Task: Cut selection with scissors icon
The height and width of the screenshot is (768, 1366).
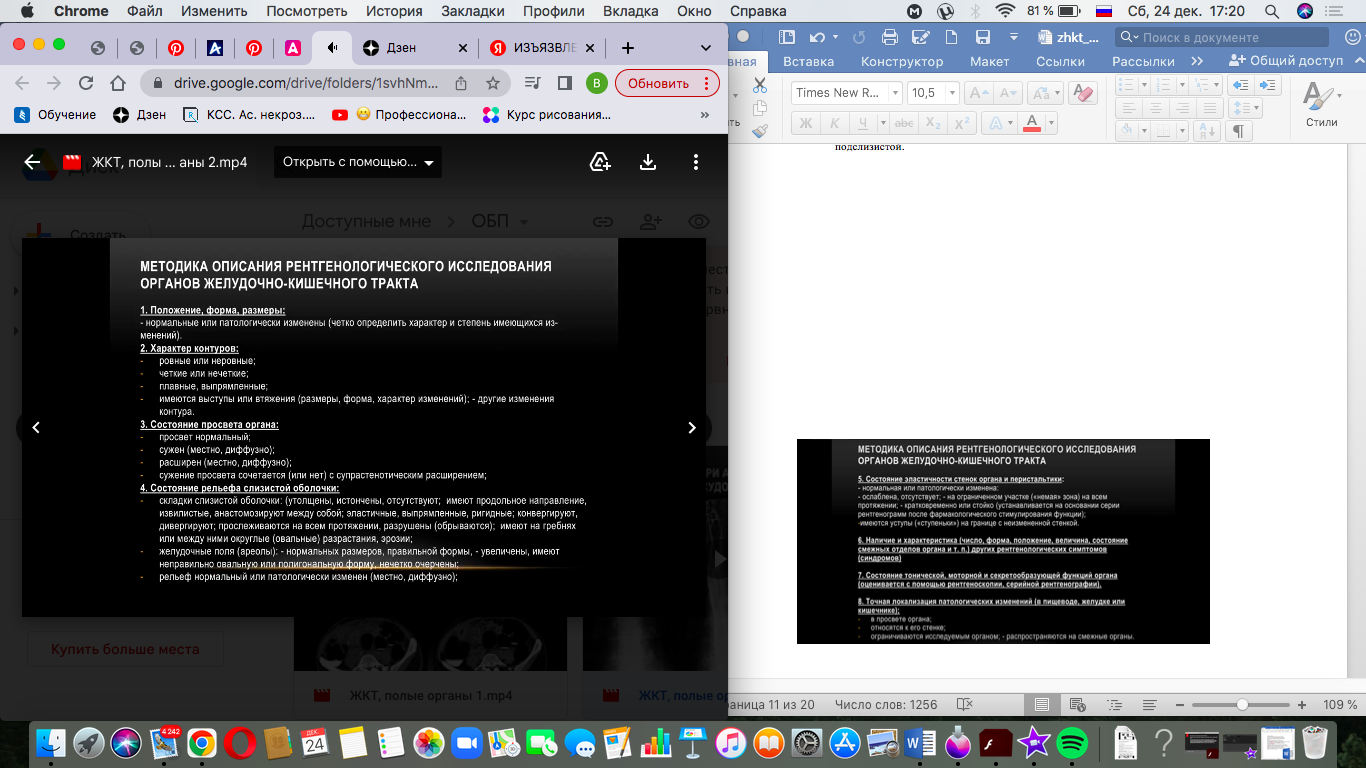Action: [x=760, y=85]
